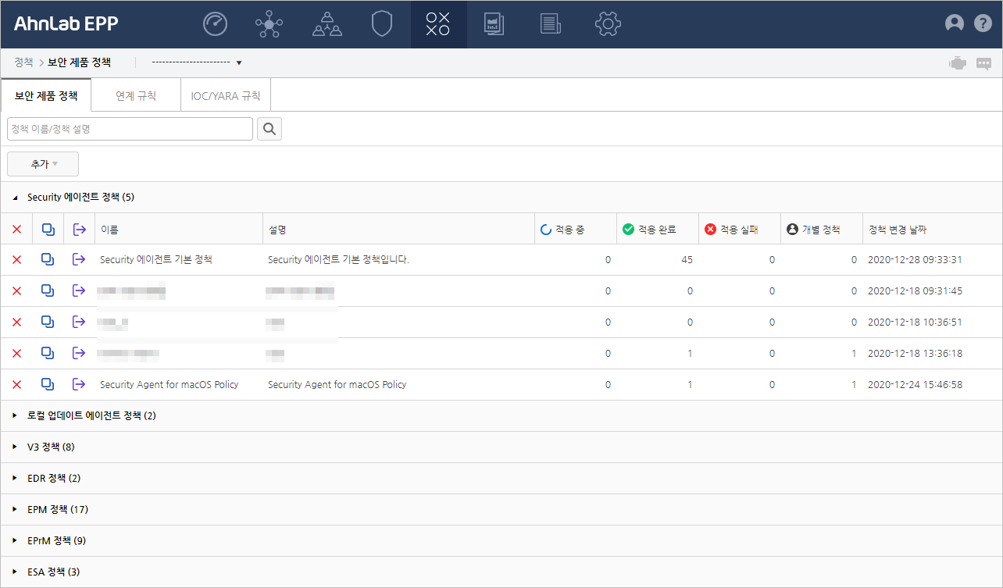Expand the EDR 정책 (2) section
Screen dimensions: 1003x588
(15, 478)
